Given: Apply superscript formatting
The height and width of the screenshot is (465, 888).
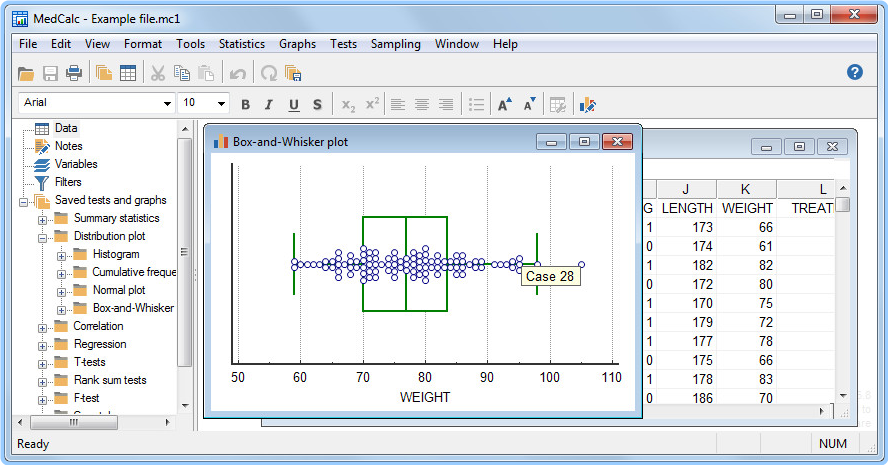Looking at the screenshot, I should click(x=372, y=104).
